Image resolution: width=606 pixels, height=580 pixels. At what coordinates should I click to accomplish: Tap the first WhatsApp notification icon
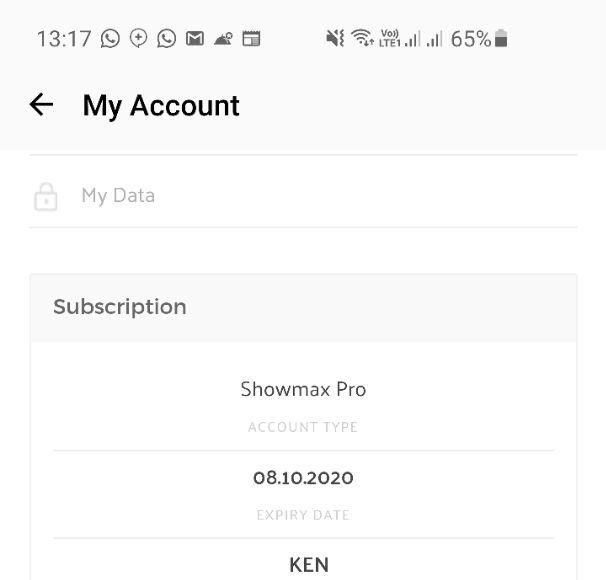[110, 39]
